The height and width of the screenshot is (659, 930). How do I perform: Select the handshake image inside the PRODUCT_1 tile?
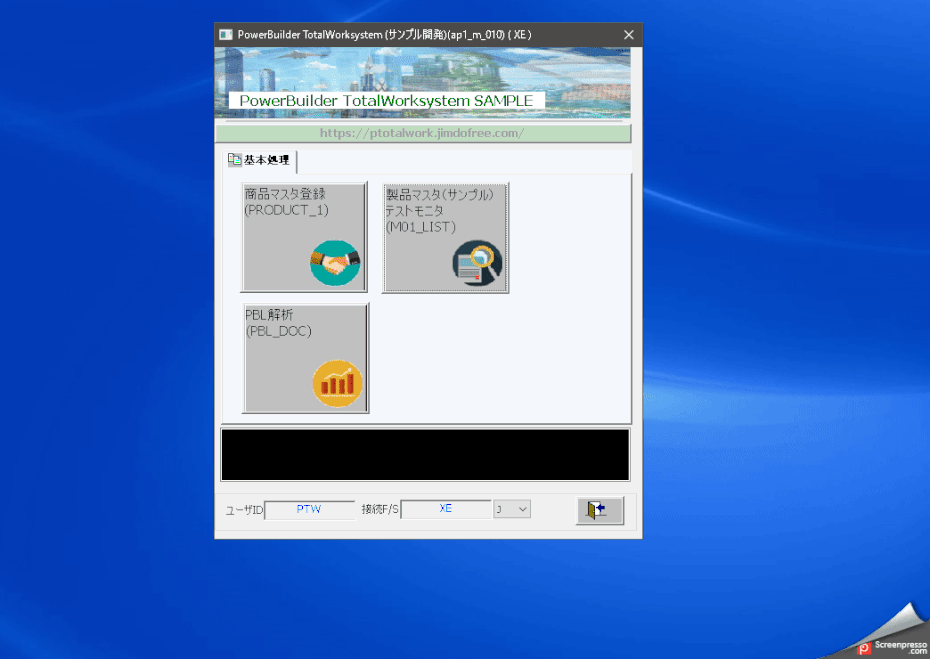333,263
